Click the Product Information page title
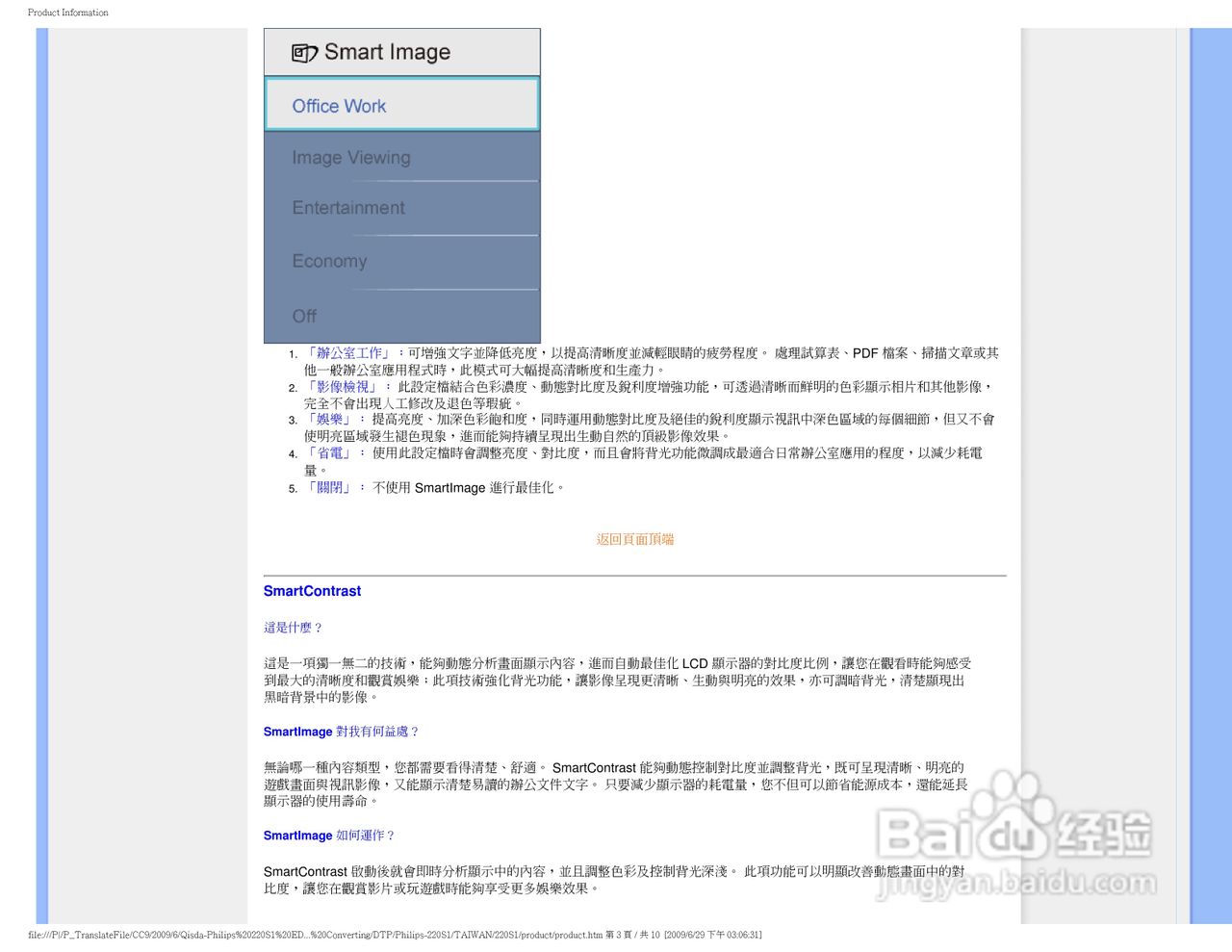Image resolution: width=1232 pixels, height=952 pixels. [67, 12]
